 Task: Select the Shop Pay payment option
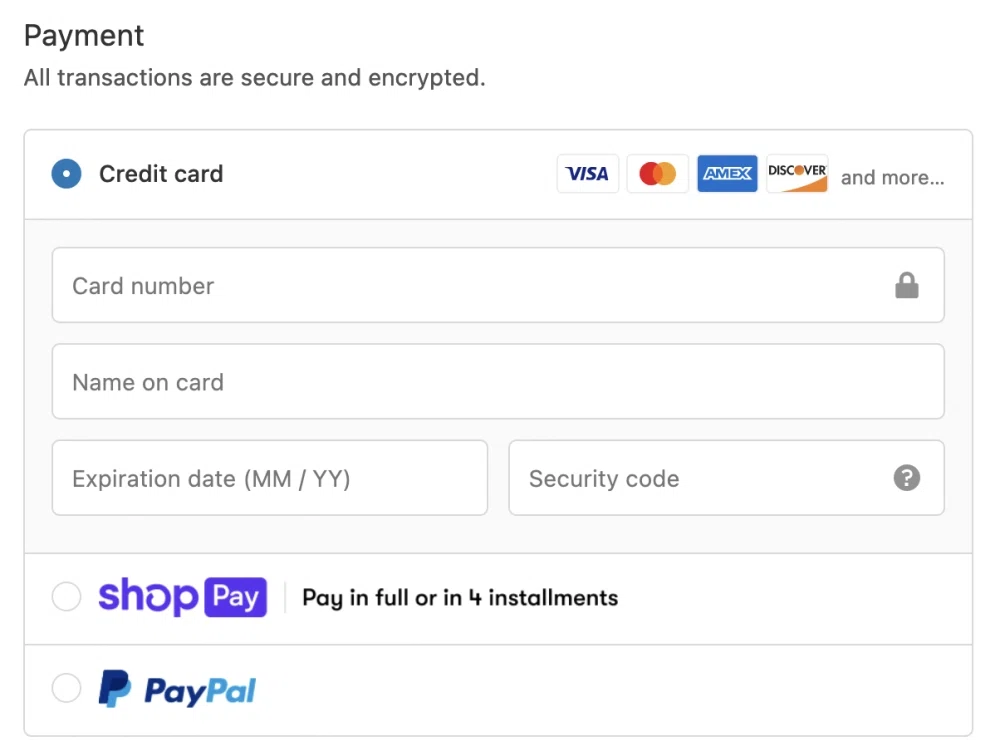pyautogui.click(x=66, y=596)
